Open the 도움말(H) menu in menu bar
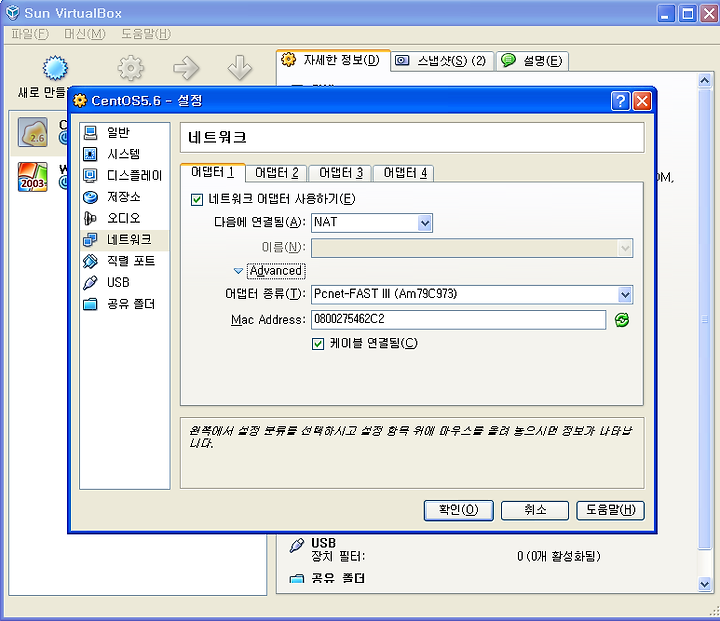Viewport: 720px width, 621px height. 146,34
